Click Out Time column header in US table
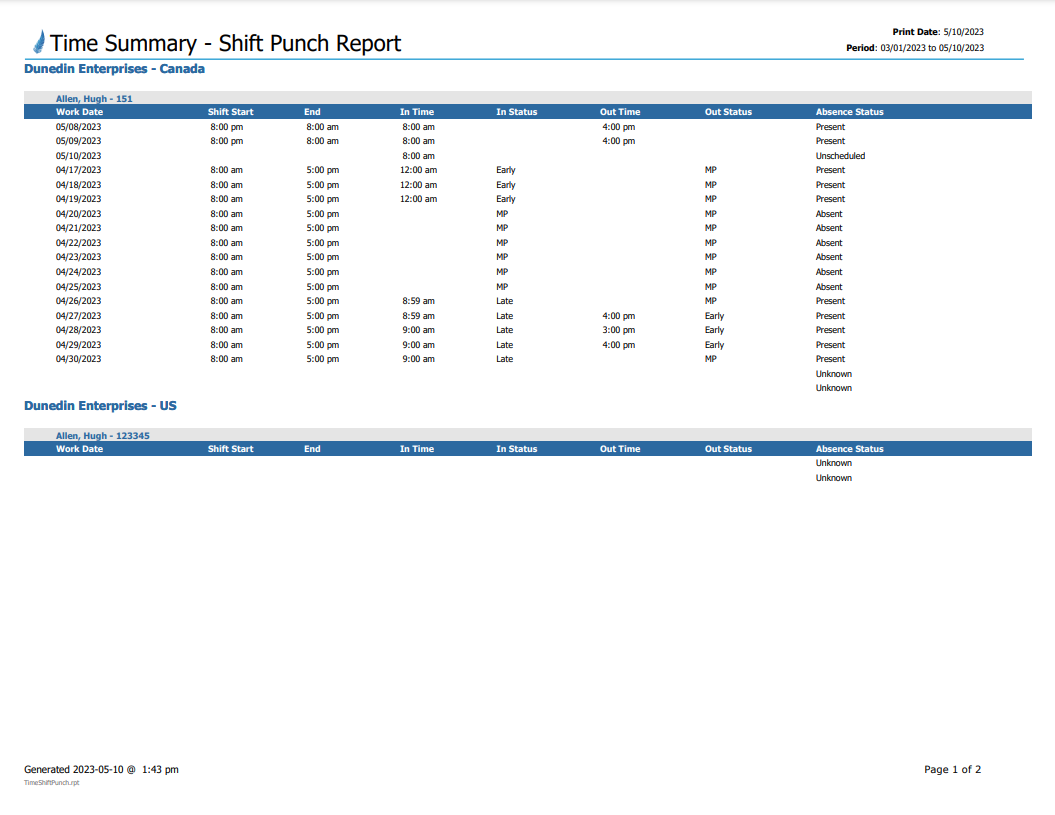The width and height of the screenshot is (1055, 815). point(620,449)
